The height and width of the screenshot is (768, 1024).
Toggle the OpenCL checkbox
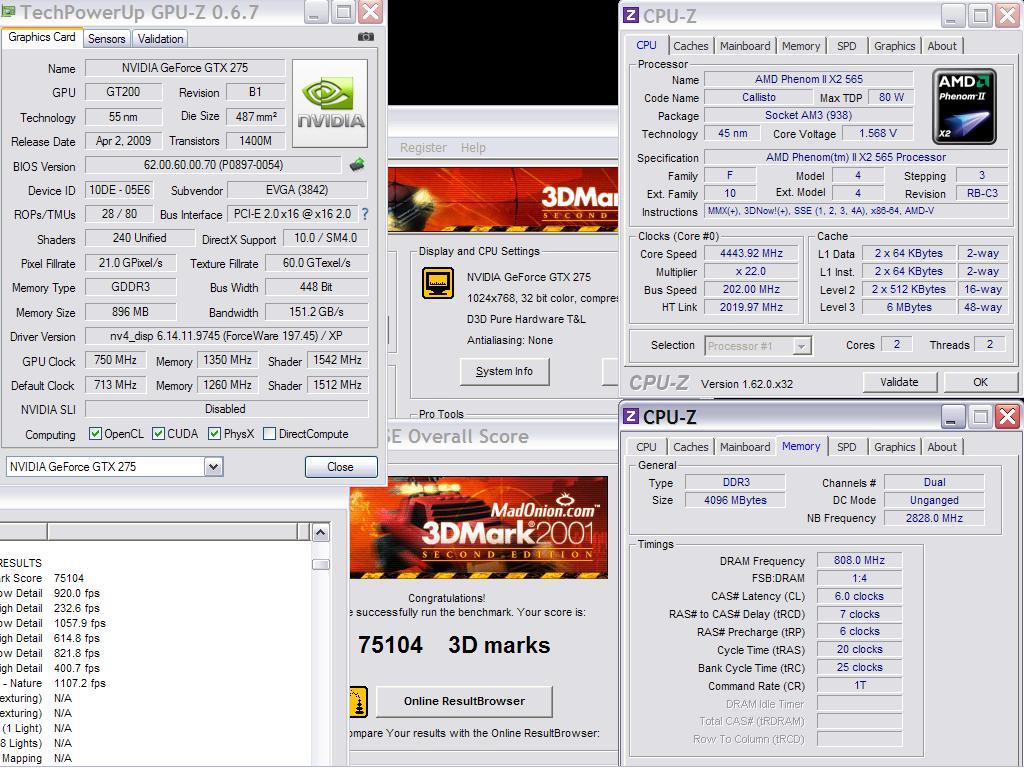pyautogui.click(x=95, y=434)
